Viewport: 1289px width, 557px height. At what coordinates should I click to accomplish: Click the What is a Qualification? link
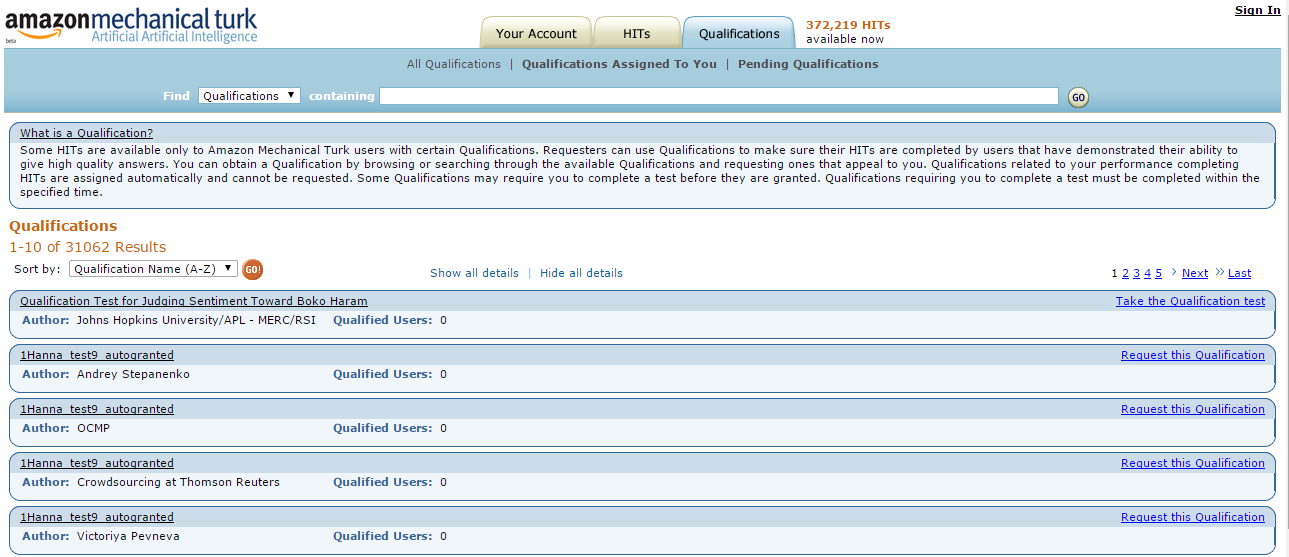point(86,133)
